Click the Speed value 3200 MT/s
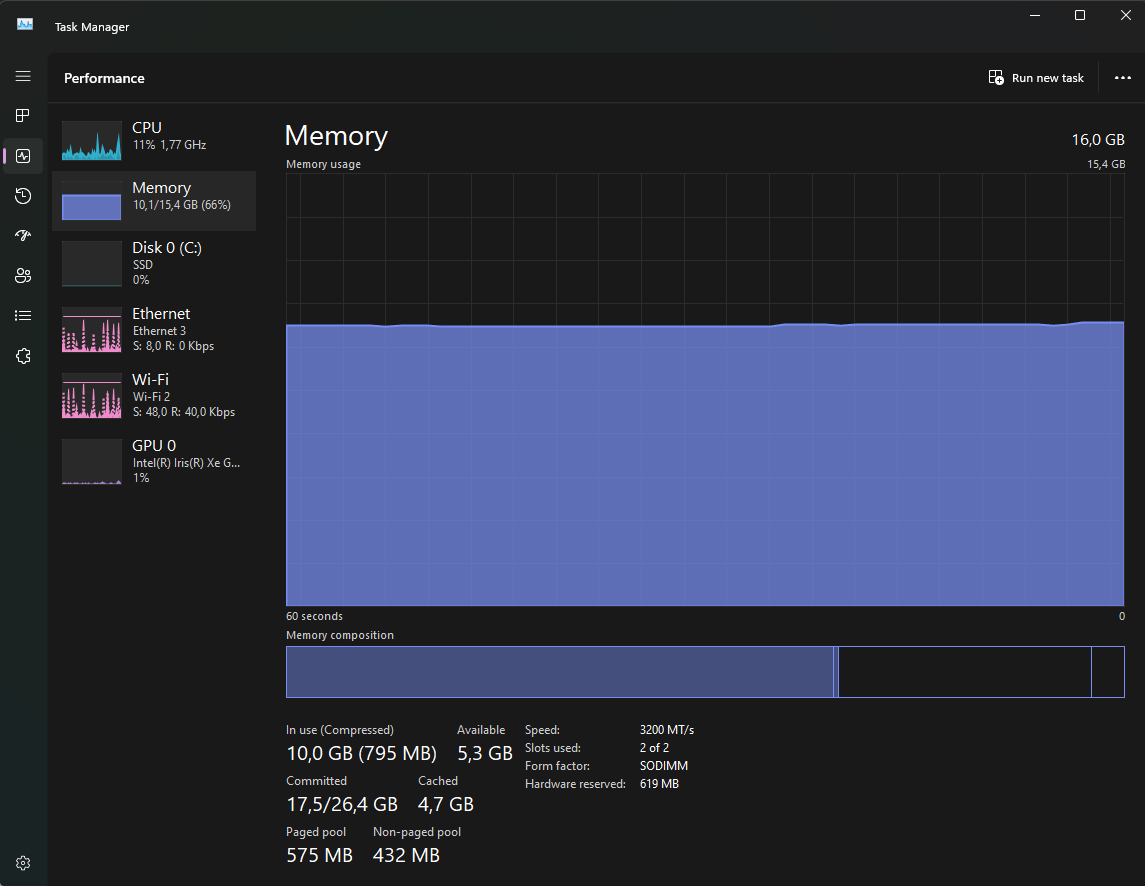Image resolution: width=1145 pixels, height=886 pixels. [x=667, y=730]
